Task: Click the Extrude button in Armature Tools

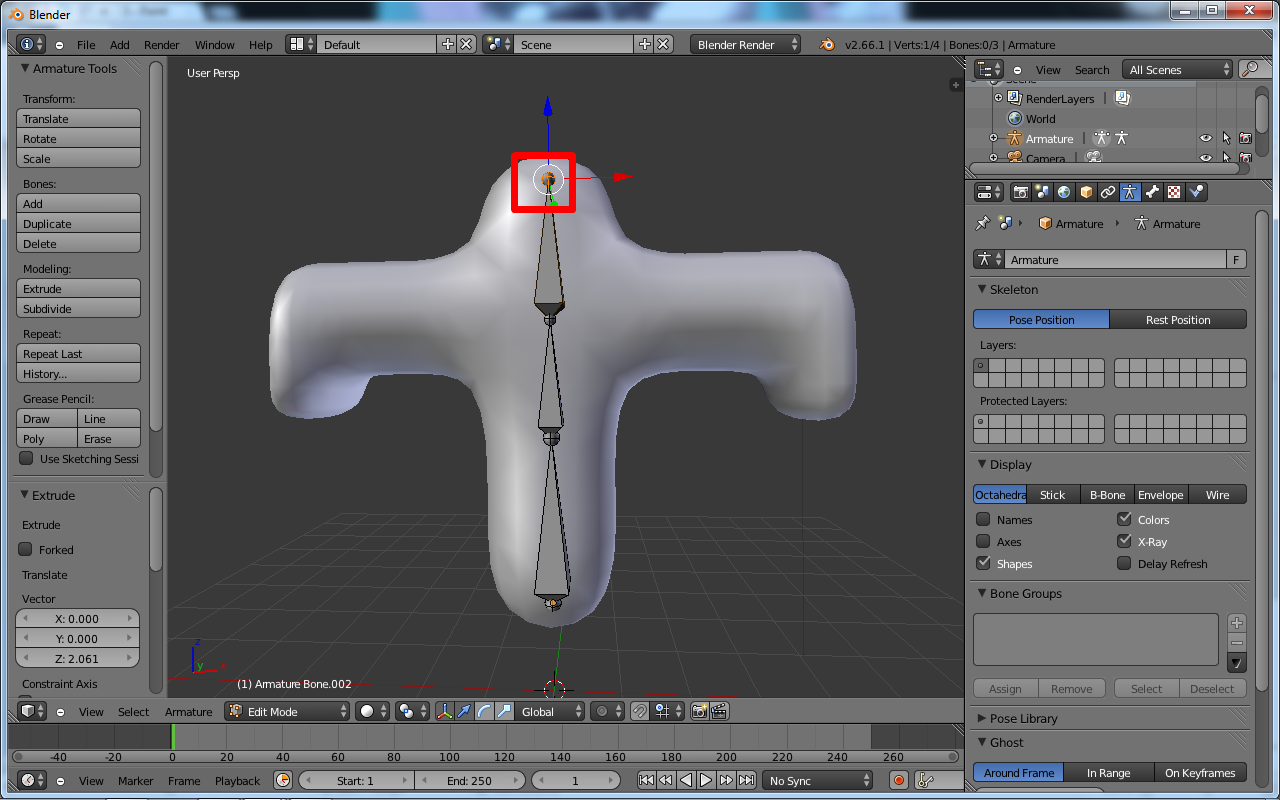Action: [x=78, y=288]
